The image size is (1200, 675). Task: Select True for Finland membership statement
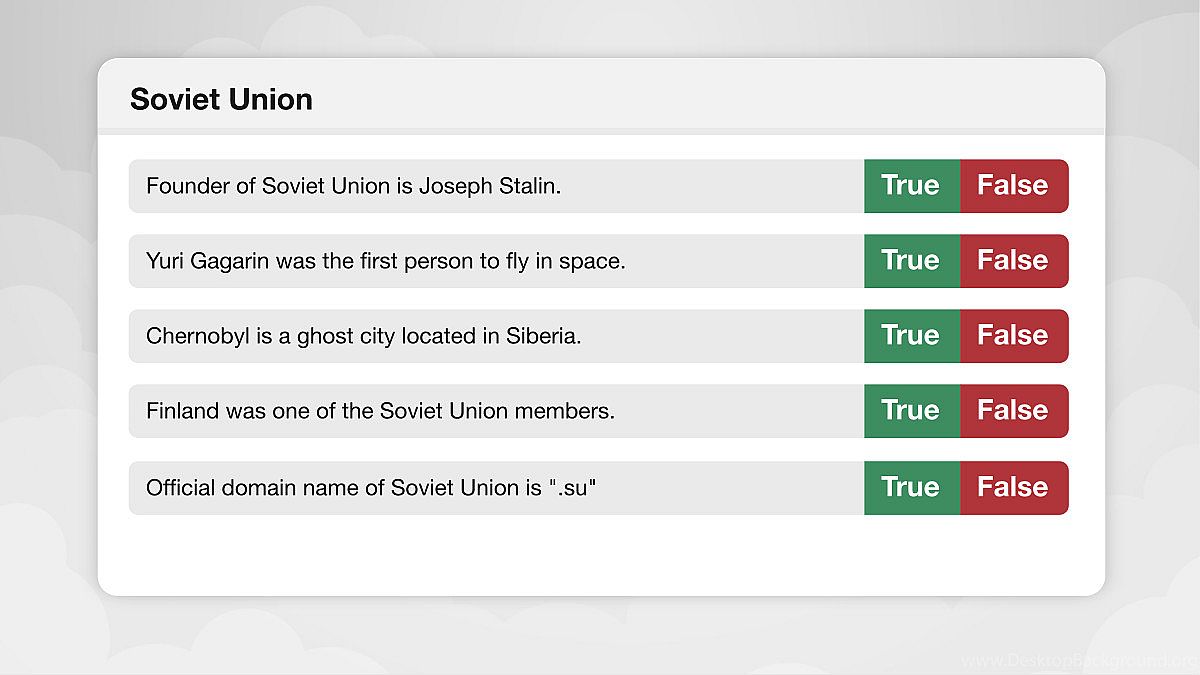(911, 411)
